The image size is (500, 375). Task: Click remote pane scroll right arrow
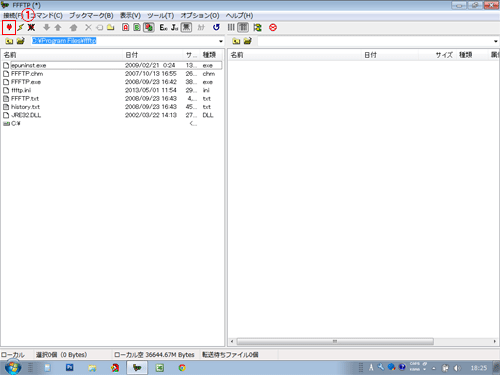pyautogui.click(x=495, y=341)
